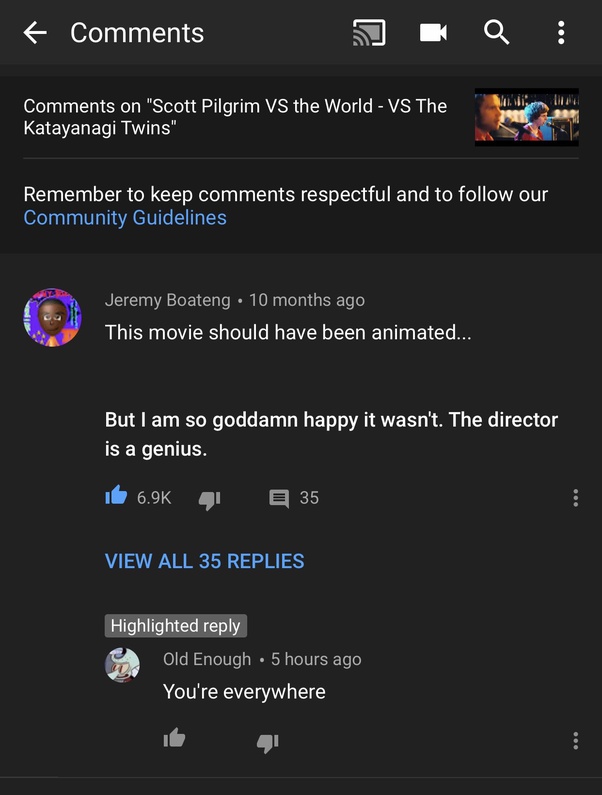Toggle like on Jeremy Boateng's comment
The width and height of the screenshot is (602, 795).
[116, 495]
